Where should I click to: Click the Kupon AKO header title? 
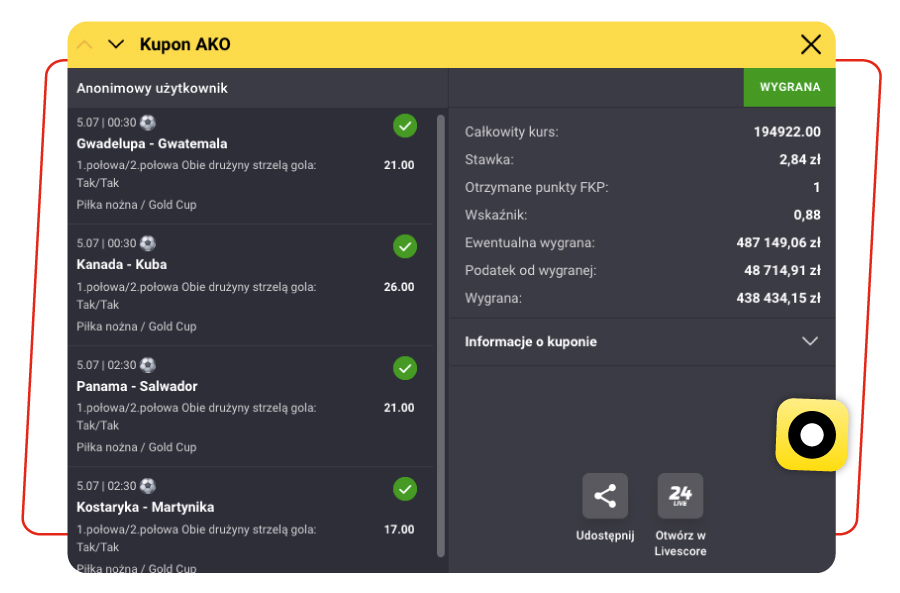pyautogui.click(x=185, y=44)
